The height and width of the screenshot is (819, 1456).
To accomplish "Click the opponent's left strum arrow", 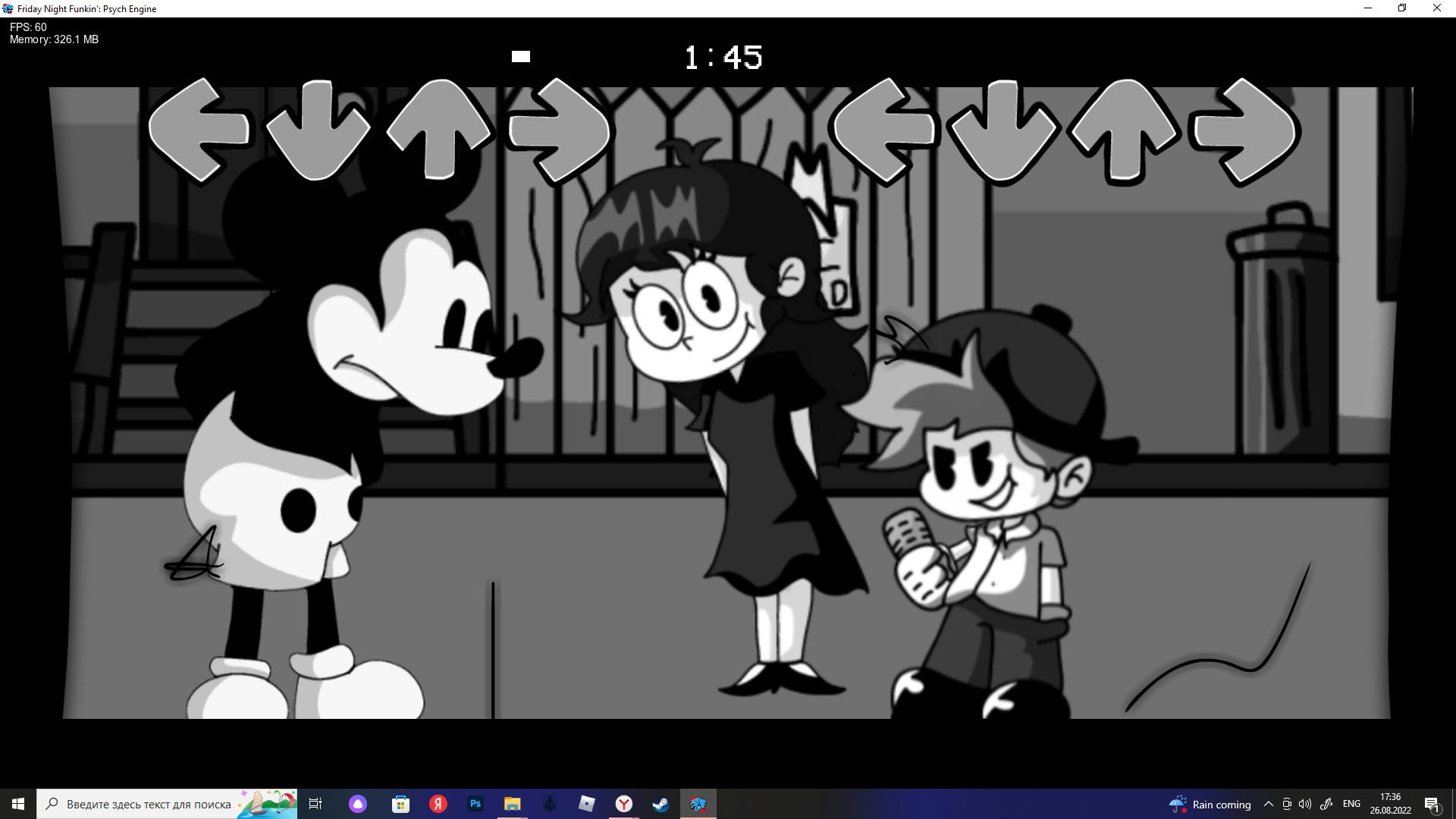I will (201, 131).
